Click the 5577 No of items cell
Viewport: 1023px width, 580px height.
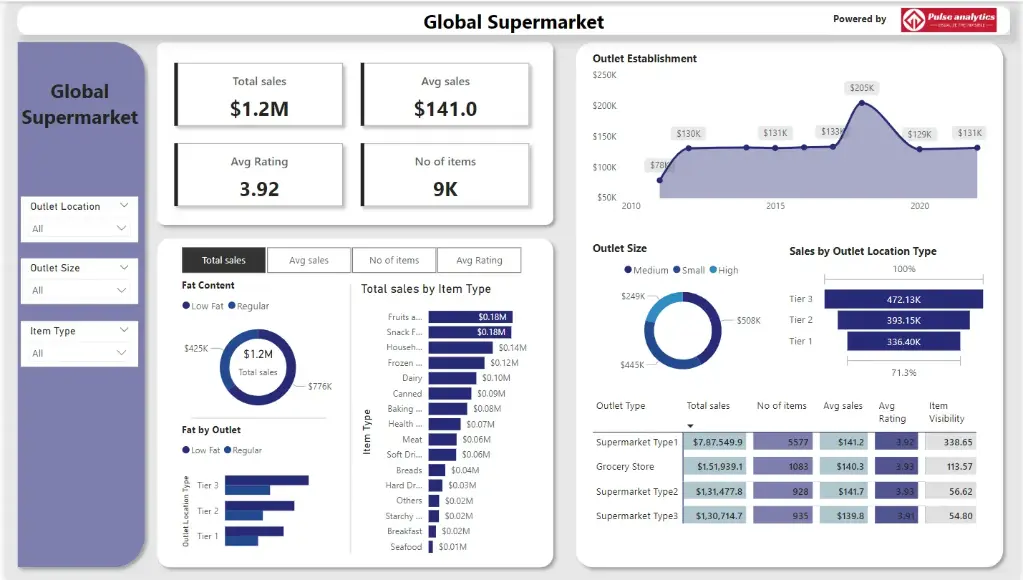coord(783,442)
